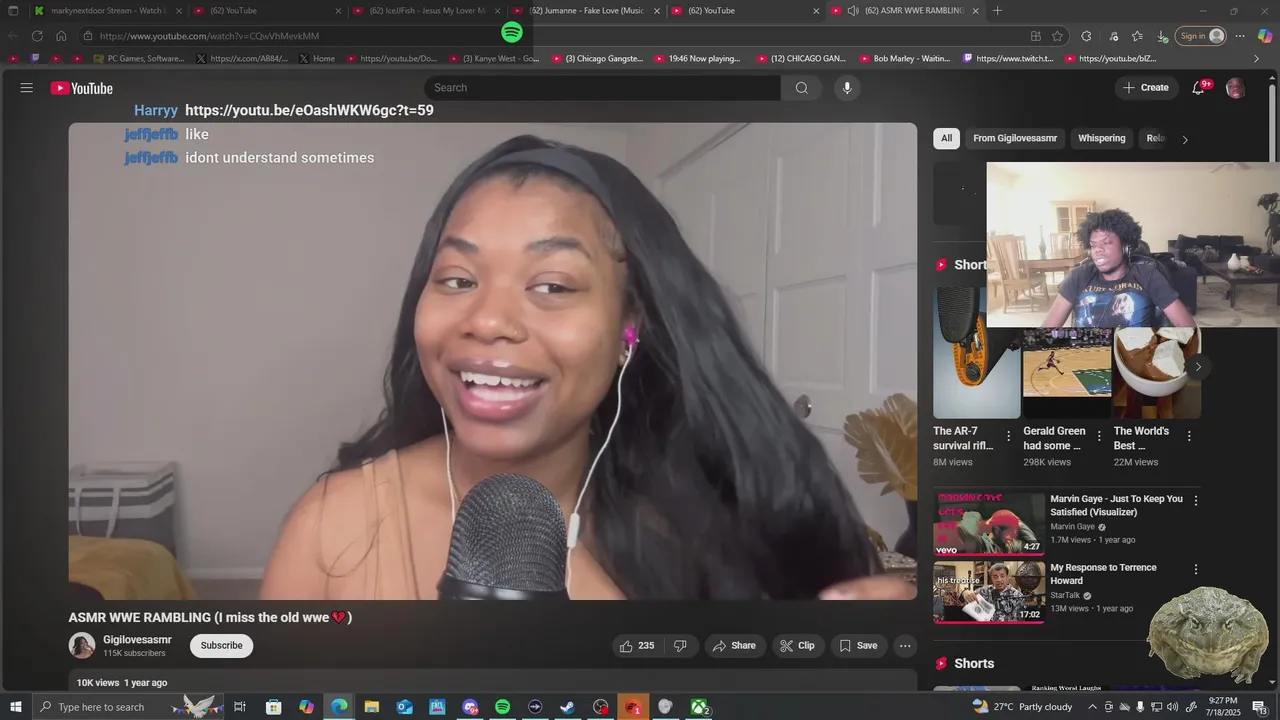Screen dimensions: 1280x720
Task: Open the account avatar menu
Action: (x=1236, y=88)
